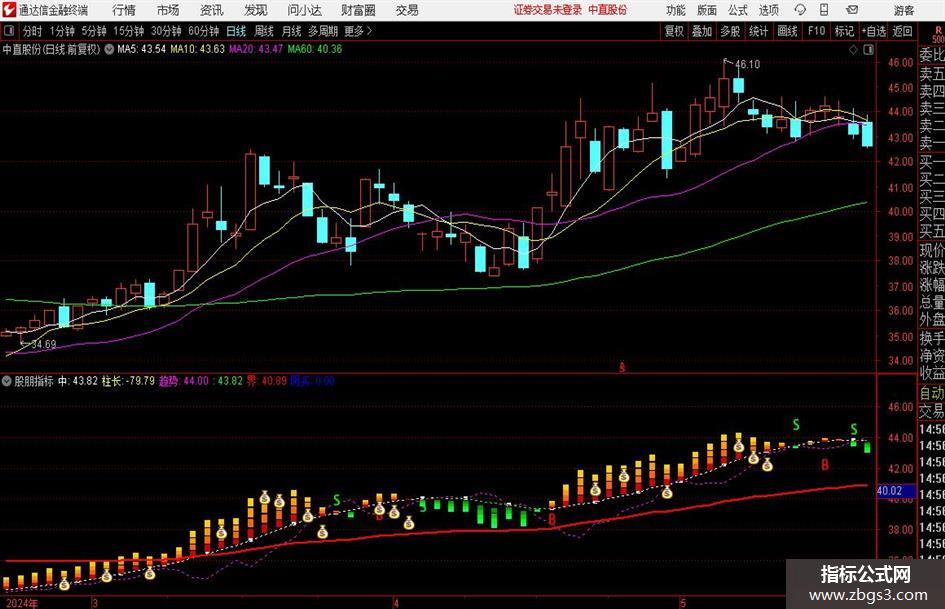The height and width of the screenshot is (609, 945).
Task: Select the 周线 weekly period tab
Action: coord(264,31)
